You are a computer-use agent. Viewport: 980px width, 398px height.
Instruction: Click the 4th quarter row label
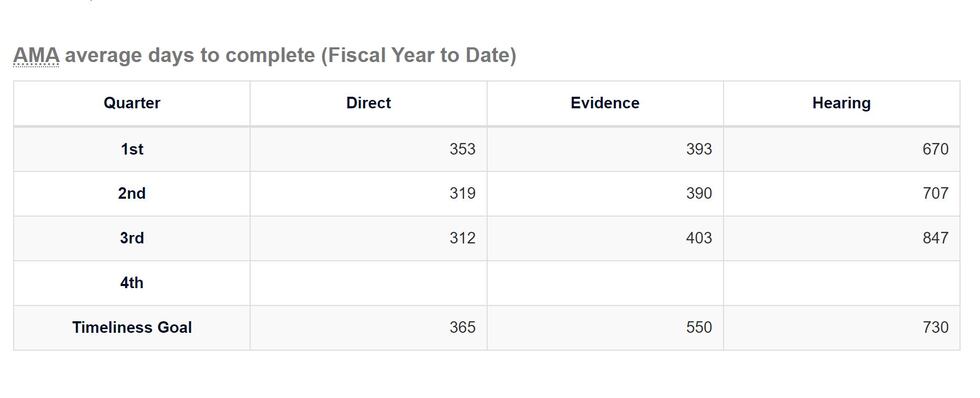coord(132,283)
